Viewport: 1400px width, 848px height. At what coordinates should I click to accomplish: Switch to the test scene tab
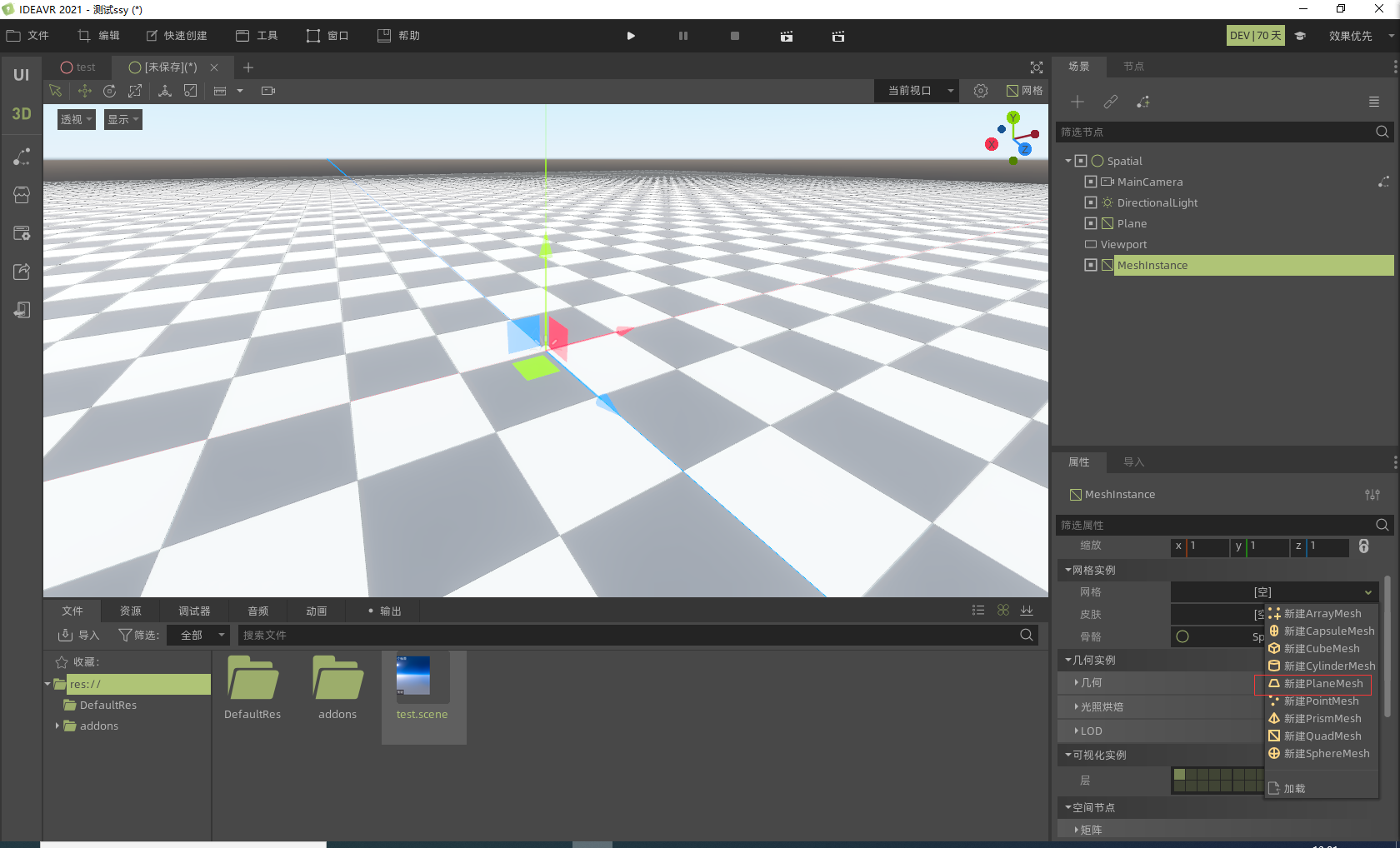[78, 67]
